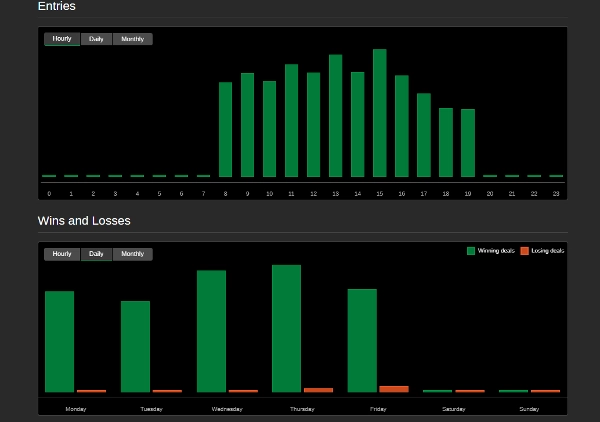The width and height of the screenshot is (600, 422).
Task: Click hour label 19 on the axis
Action: [468, 194]
